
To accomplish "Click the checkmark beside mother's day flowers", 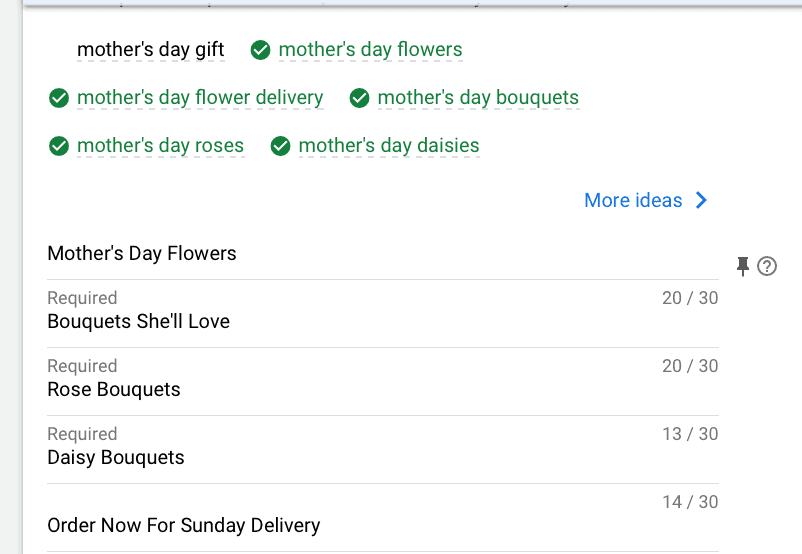I will pyautogui.click(x=260, y=50).
